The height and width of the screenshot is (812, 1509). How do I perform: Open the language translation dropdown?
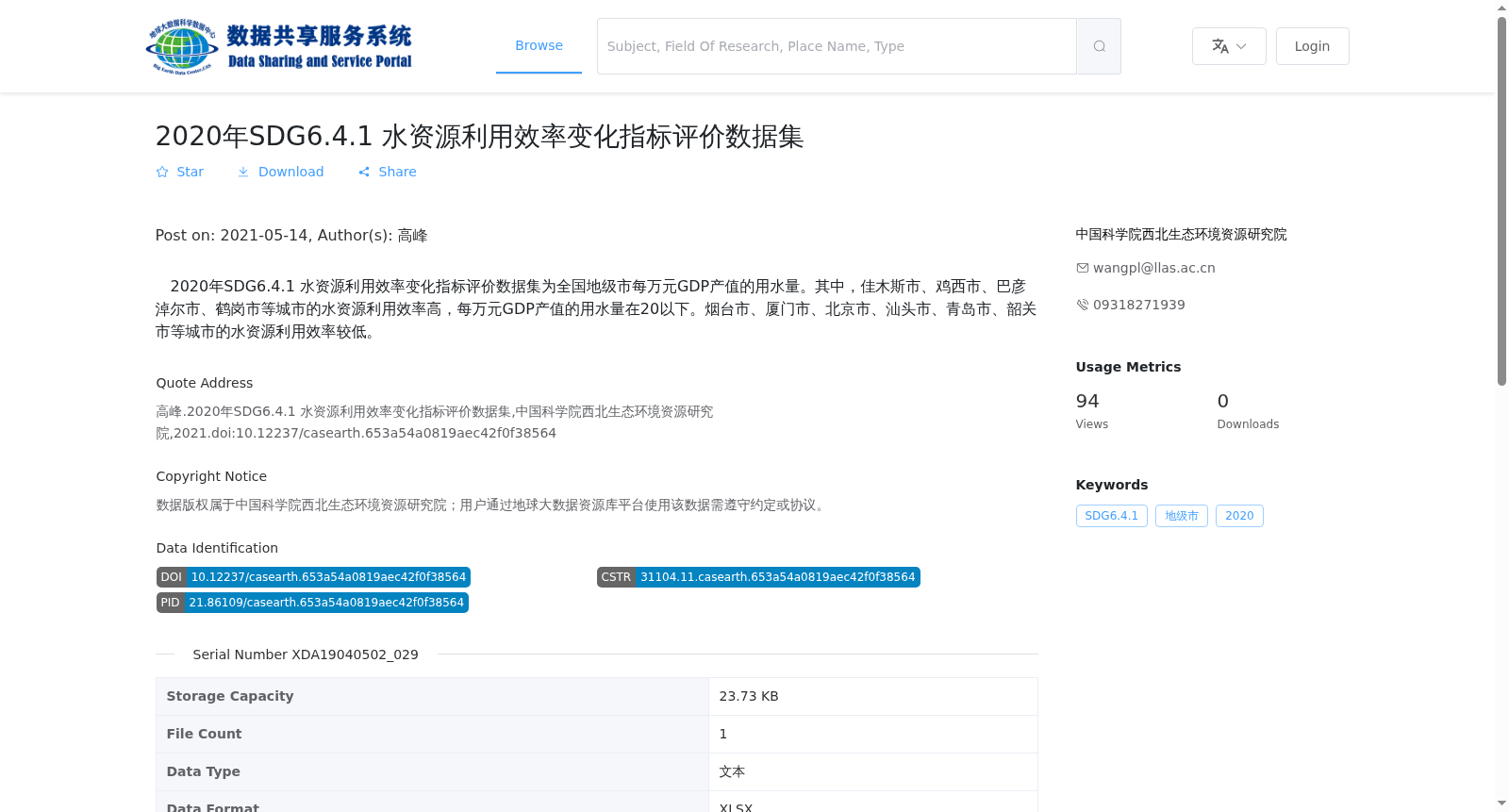[x=1229, y=46]
